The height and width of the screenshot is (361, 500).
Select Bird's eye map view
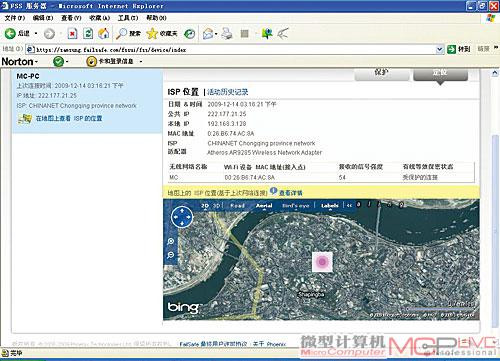(x=296, y=206)
